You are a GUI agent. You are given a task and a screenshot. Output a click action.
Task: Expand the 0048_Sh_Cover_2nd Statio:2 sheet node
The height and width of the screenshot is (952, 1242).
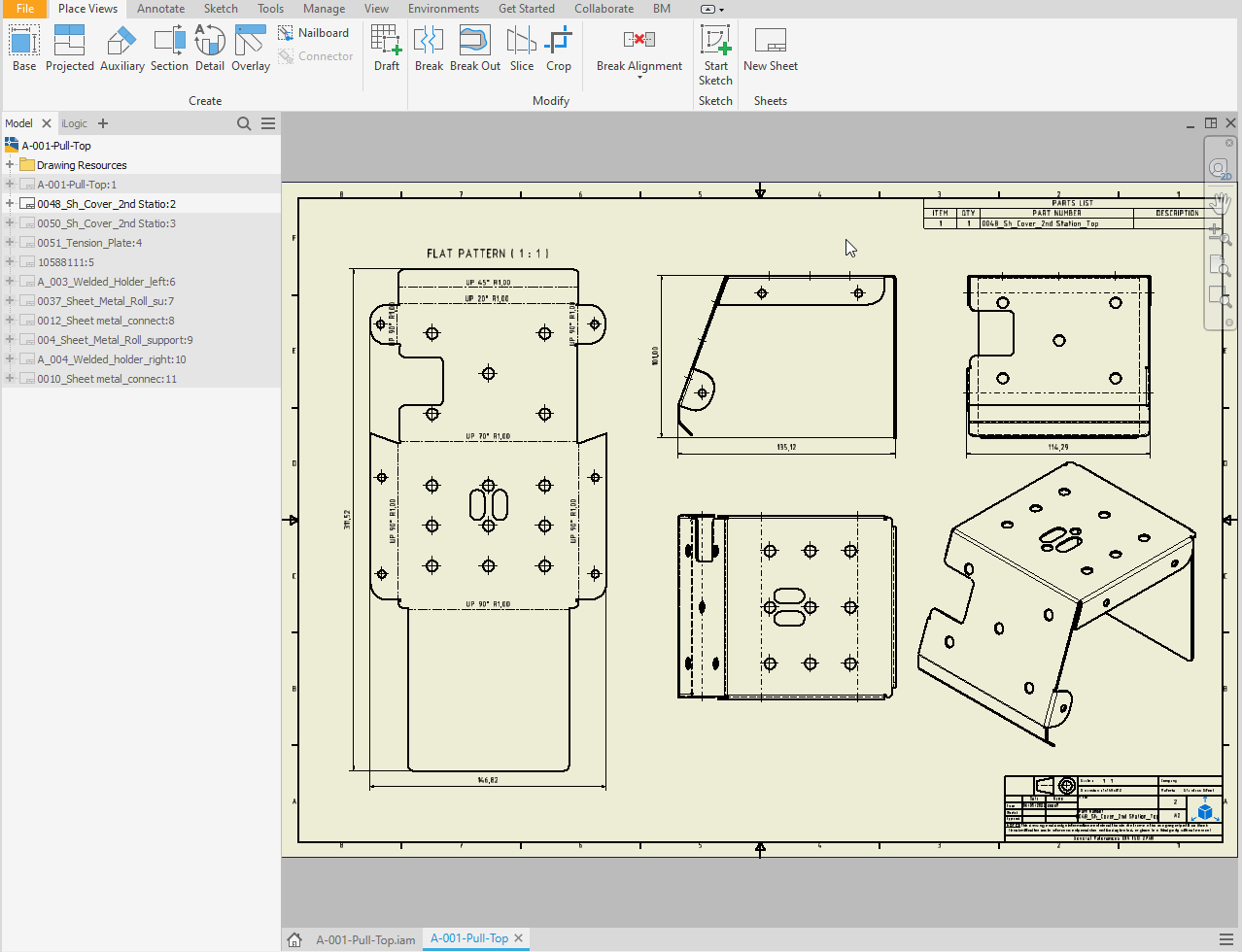click(x=10, y=204)
